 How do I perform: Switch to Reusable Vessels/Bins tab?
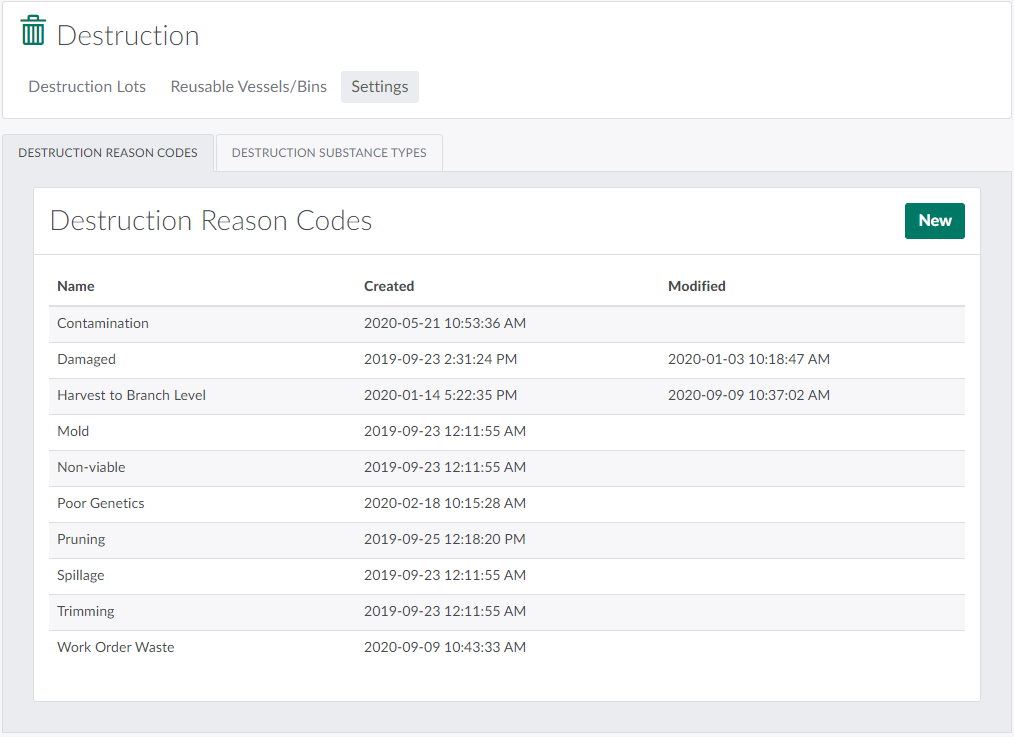coord(248,87)
